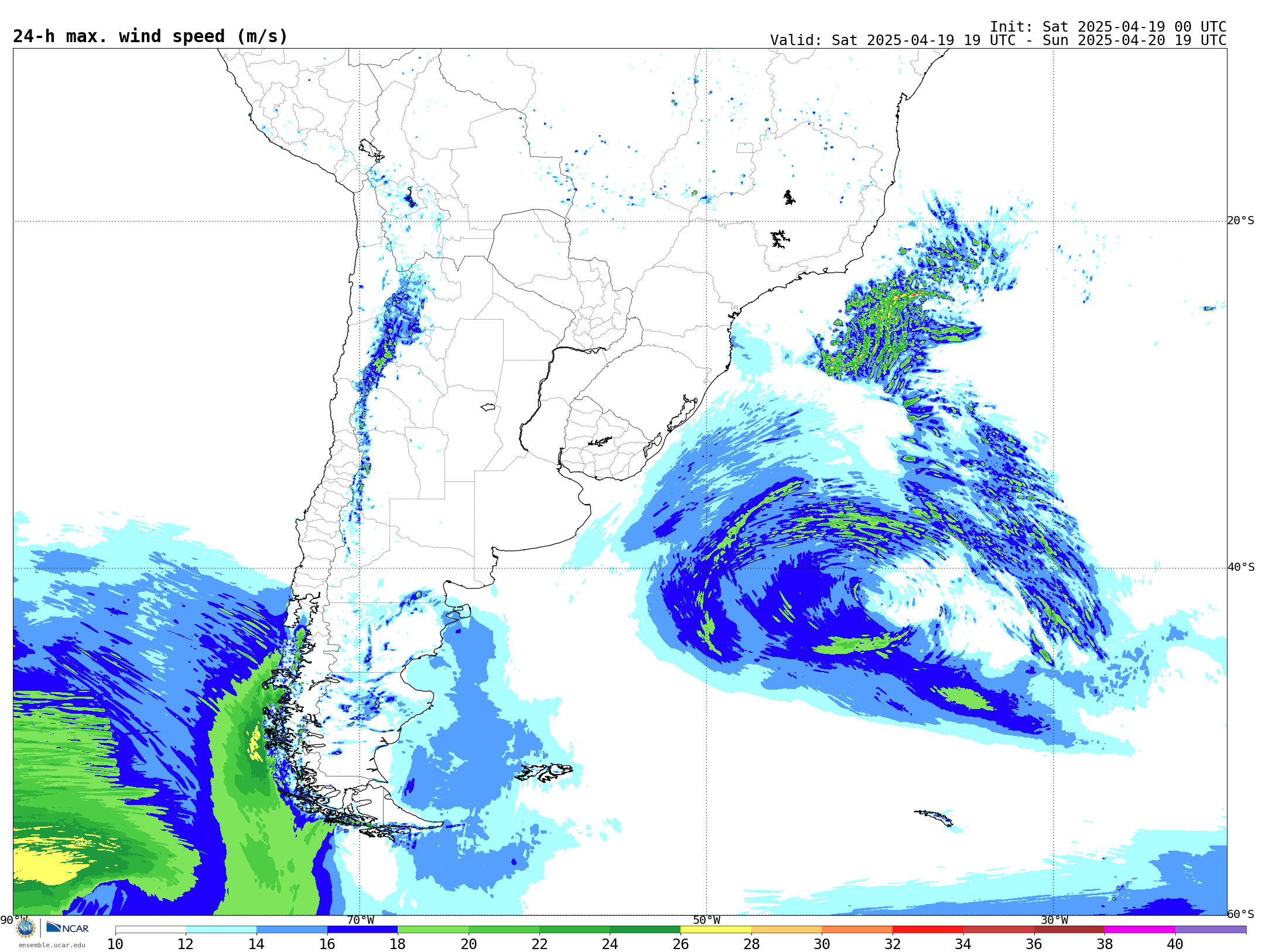
Task: Click the 70°W longitude label
Action: [360, 920]
